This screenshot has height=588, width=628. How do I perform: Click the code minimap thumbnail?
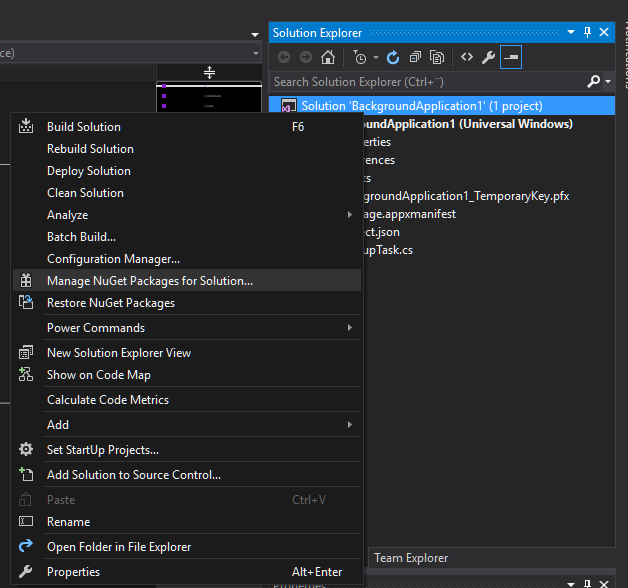(x=209, y=97)
